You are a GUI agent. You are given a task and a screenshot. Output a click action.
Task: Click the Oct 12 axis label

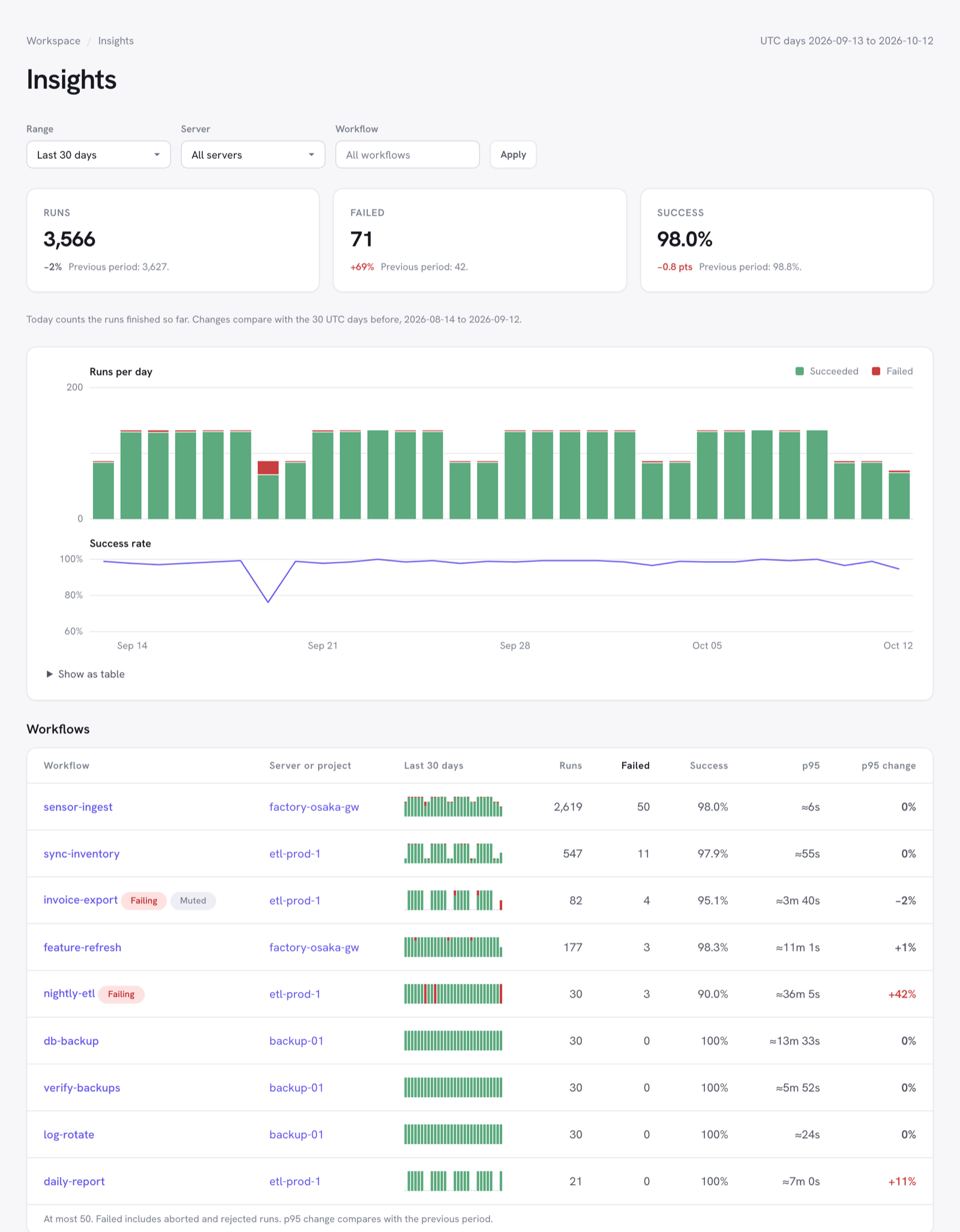[x=898, y=645]
